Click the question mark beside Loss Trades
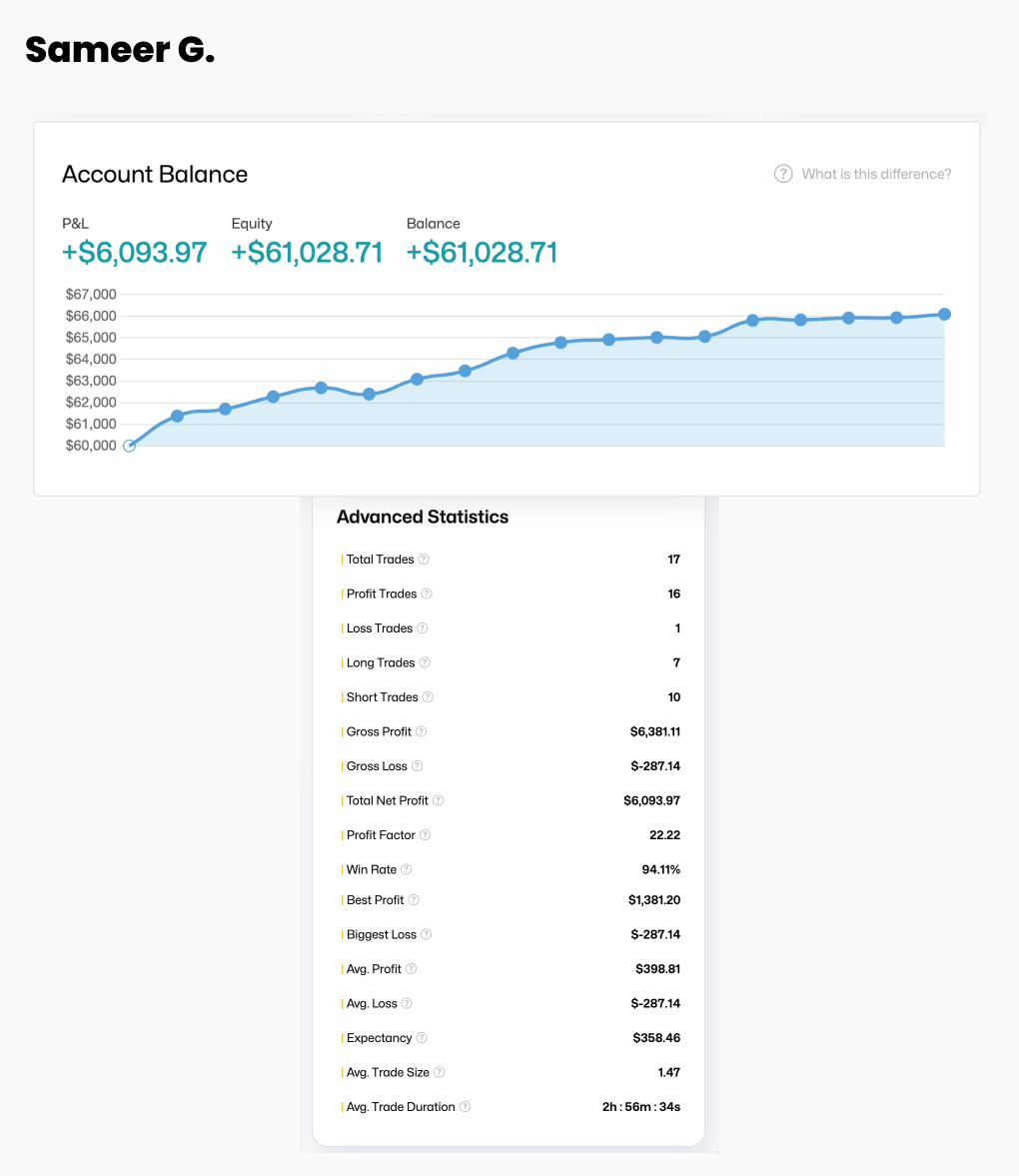The height and width of the screenshot is (1176, 1019). [423, 628]
